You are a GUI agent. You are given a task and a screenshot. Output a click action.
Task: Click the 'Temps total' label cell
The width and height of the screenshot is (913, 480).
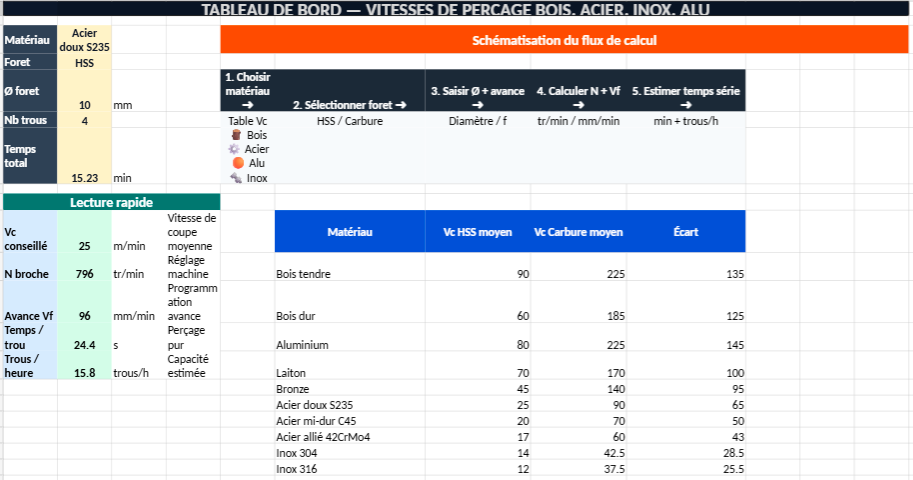30,156
